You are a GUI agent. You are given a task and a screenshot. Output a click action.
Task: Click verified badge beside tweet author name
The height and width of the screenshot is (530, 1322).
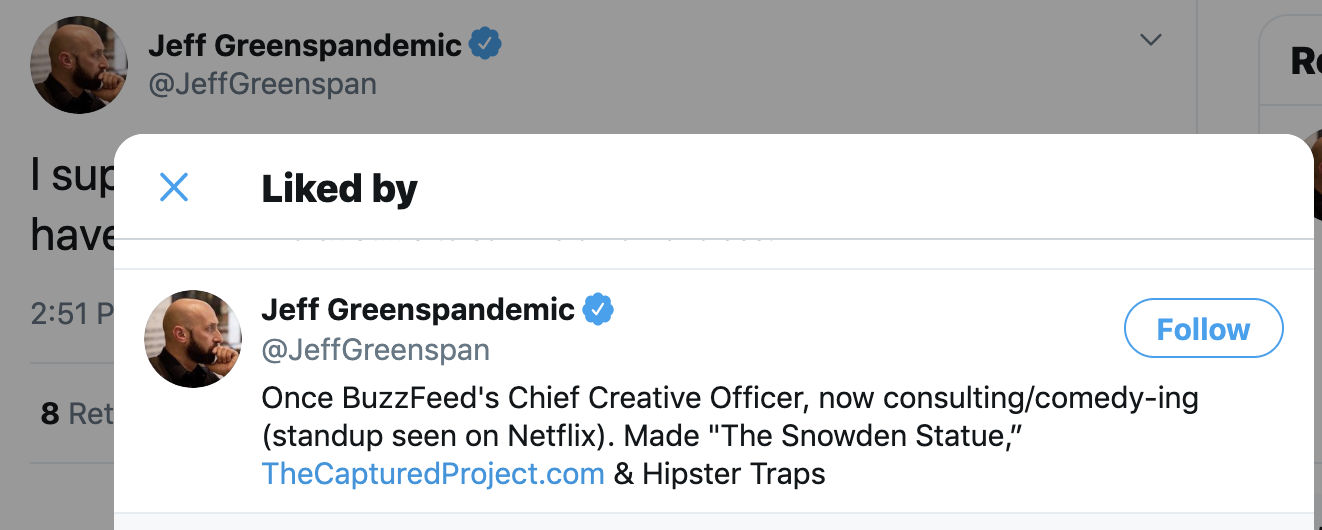click(x=485, y=44)
